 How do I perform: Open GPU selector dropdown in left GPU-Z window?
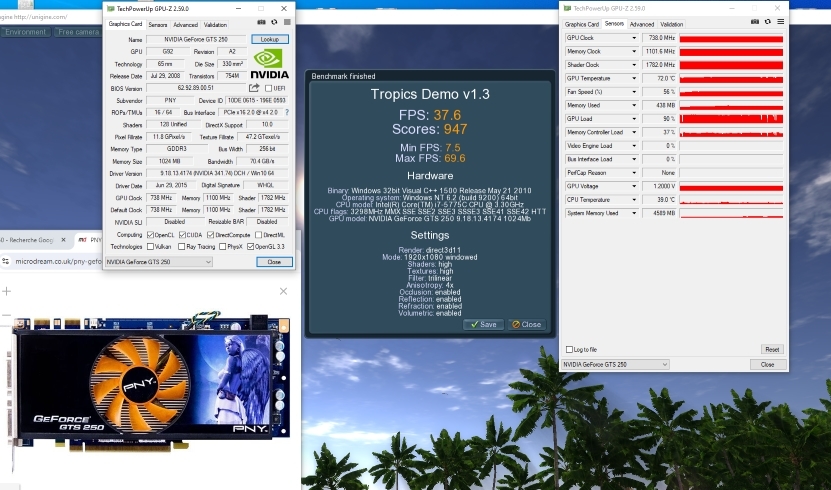pyautogui.click(x=159, y=262)
